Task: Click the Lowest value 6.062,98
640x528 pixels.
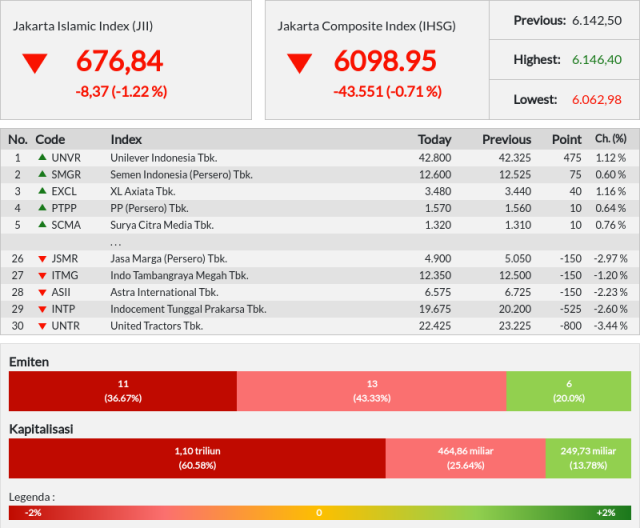Action: click(x=597, y=99)
